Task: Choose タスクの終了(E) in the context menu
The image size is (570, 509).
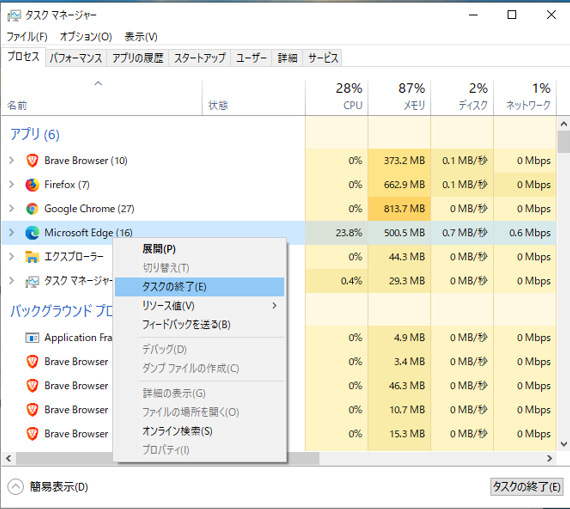Action: tap(199, 287)
